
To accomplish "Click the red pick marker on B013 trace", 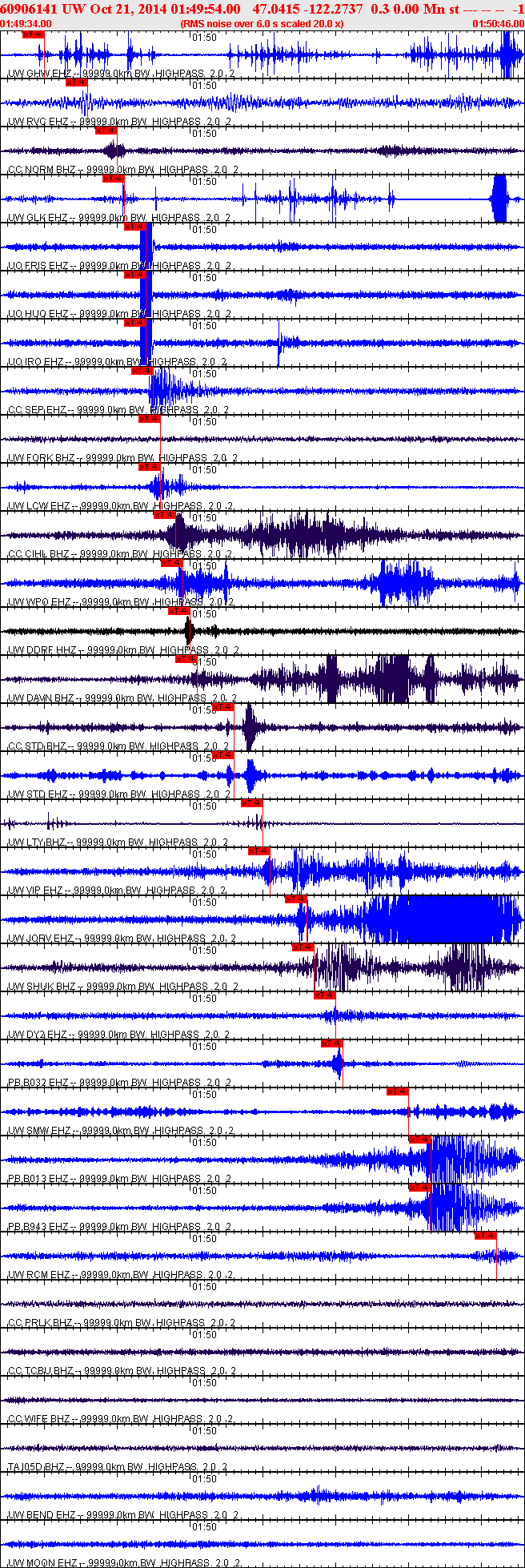I will click(x=419, y=1140).
